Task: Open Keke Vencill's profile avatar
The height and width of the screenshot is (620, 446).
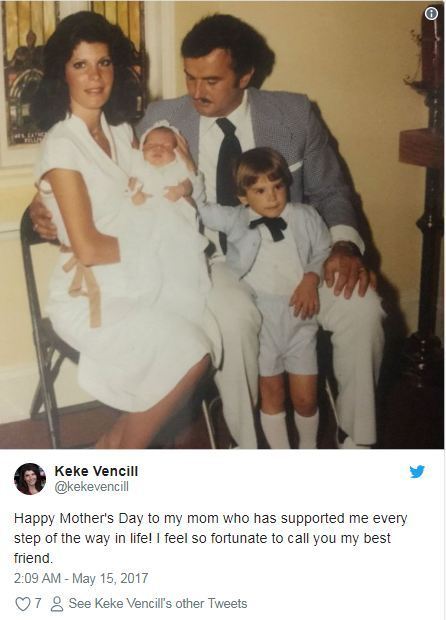Action: point(30,479)
